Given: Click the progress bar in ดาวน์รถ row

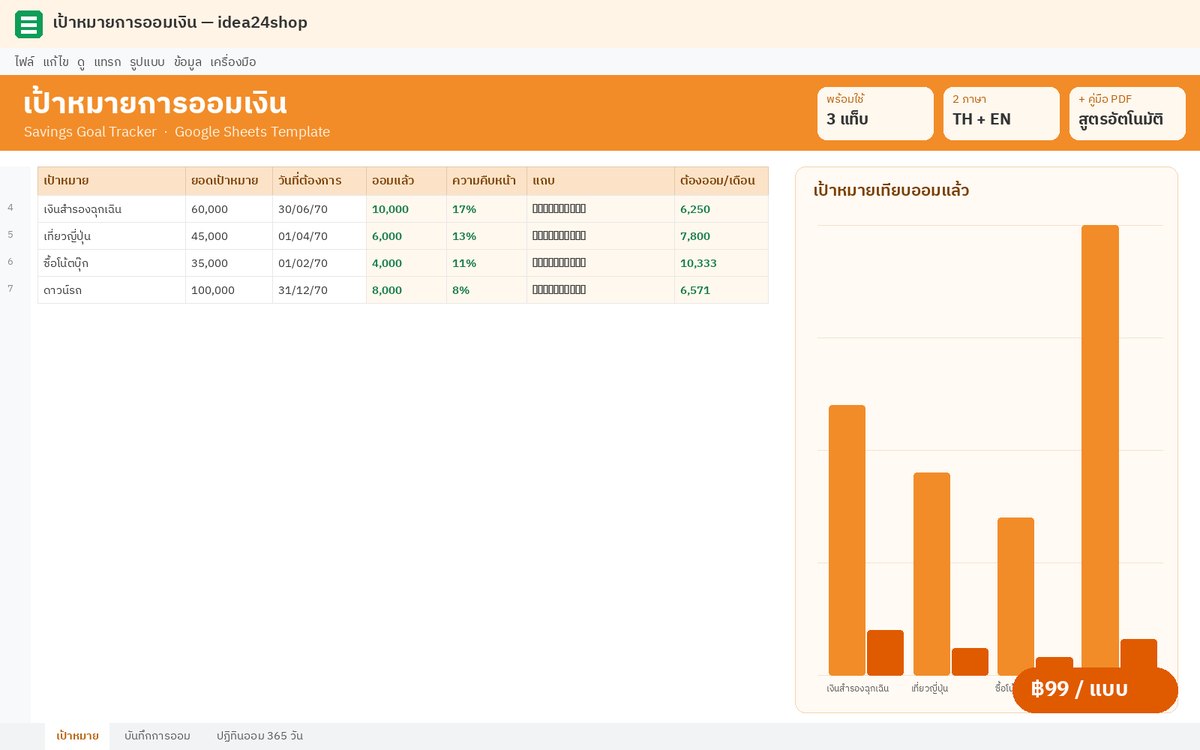Looking at the screenshot, I should pos(559,290).
